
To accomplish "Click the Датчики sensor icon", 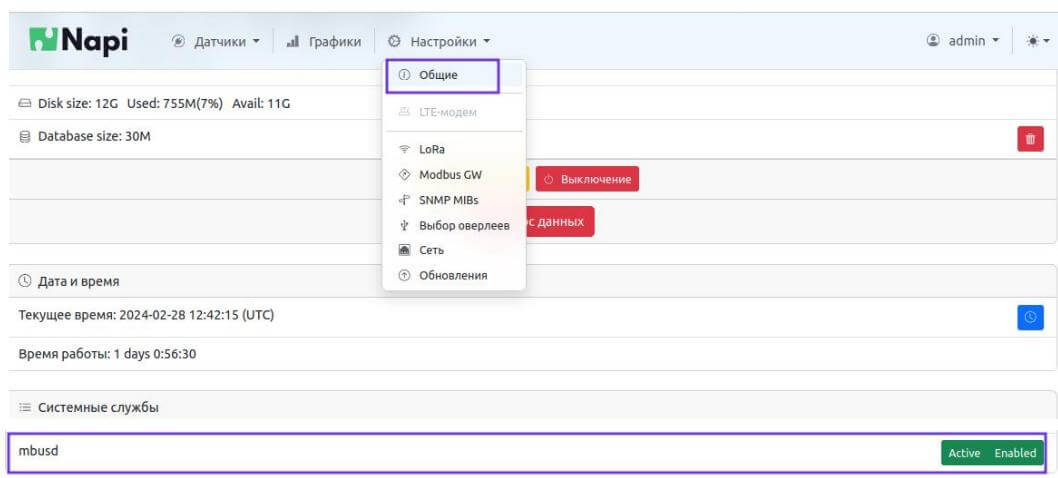I will point(178,42).
